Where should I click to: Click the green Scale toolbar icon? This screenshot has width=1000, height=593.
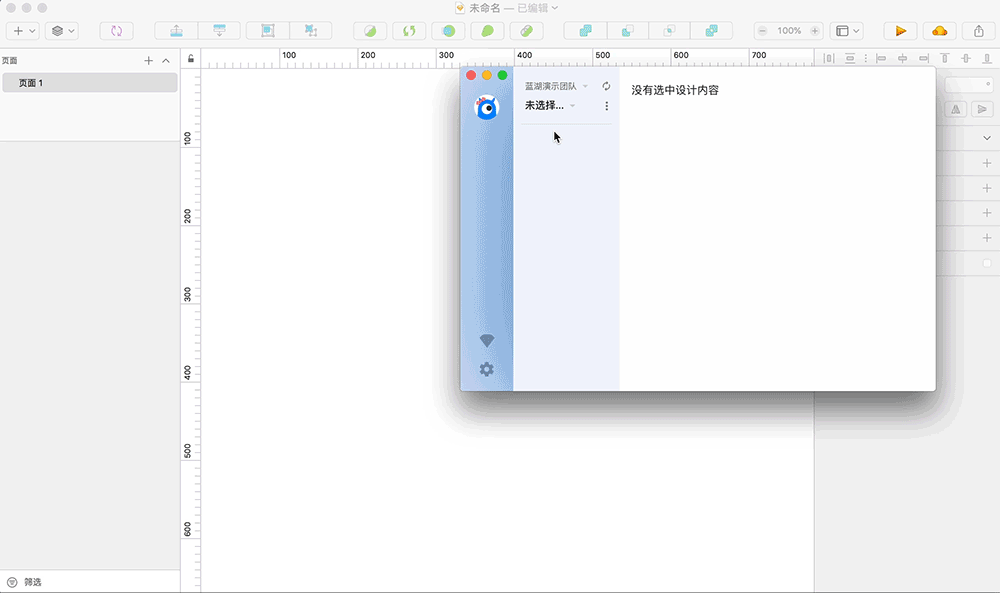pyautogui.click(x=487, y=31)
